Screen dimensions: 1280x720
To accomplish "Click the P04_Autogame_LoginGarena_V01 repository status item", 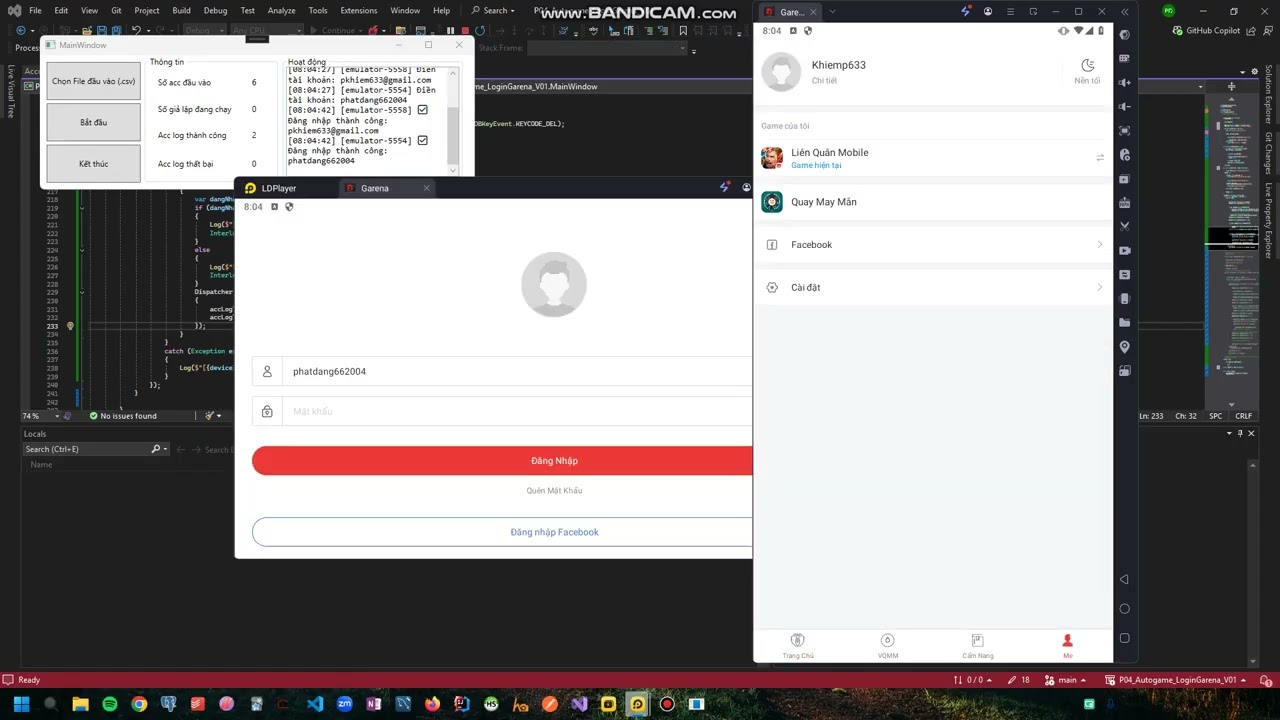I will pyautogui.click(x=1178, y=680).
